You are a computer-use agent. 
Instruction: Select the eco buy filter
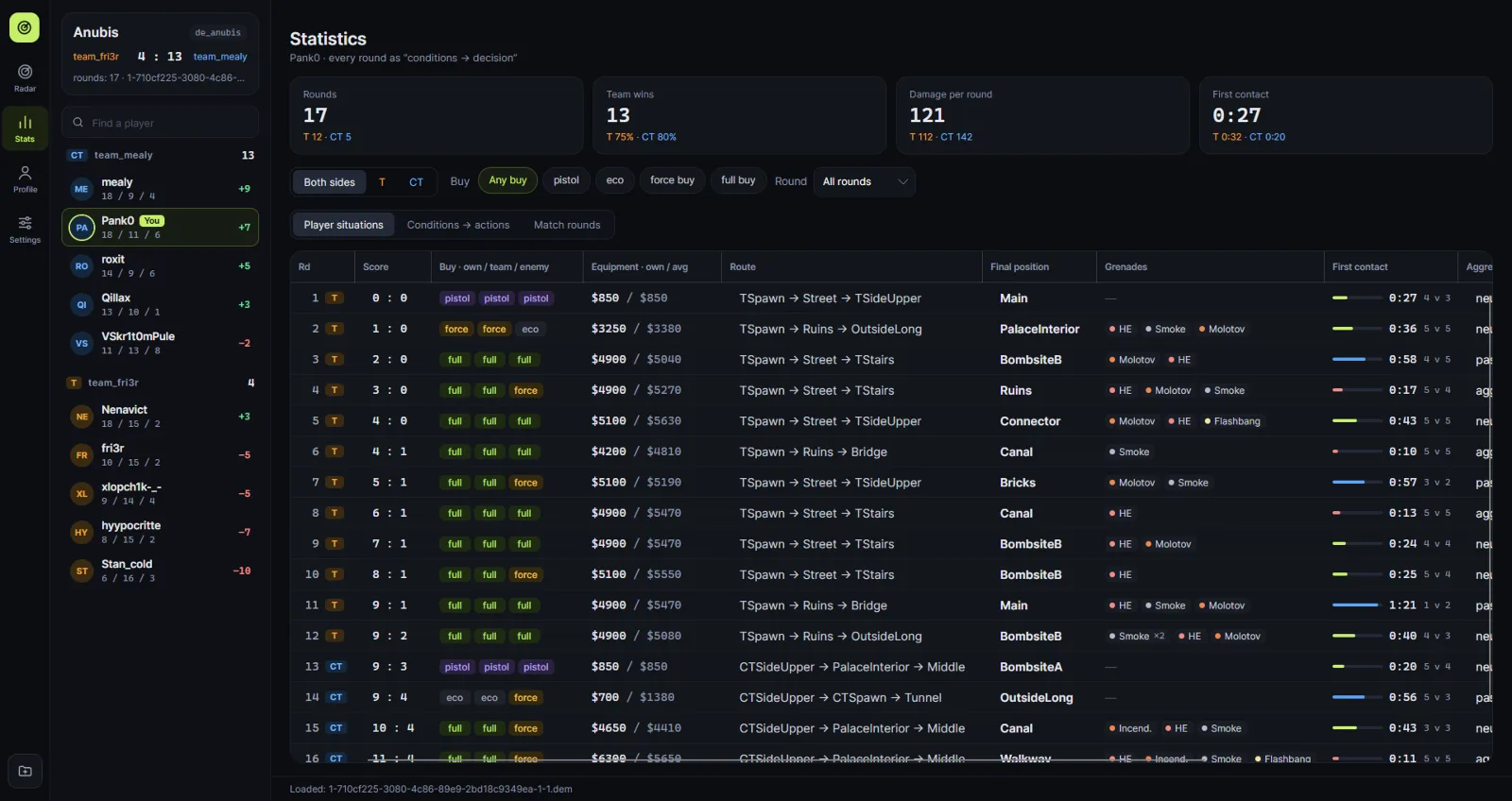(x=615, y=180)
